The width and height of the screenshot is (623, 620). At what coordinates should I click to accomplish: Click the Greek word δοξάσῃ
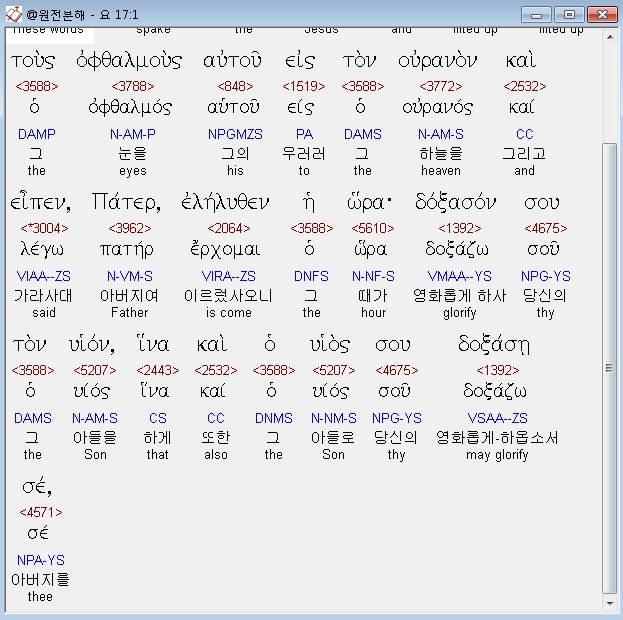[x=494, y=345]
